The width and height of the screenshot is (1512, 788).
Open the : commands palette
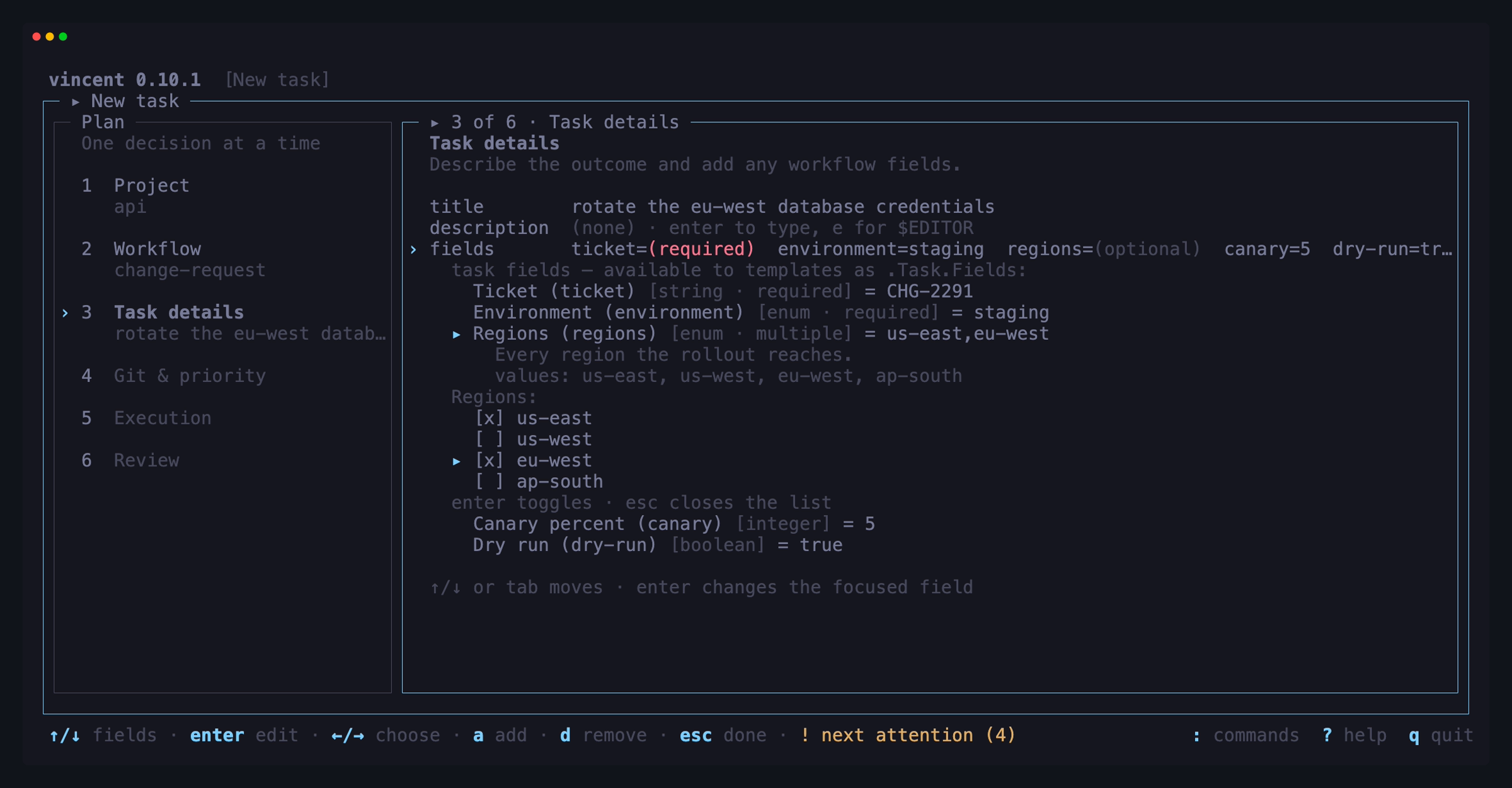[x=1246, y=736]
